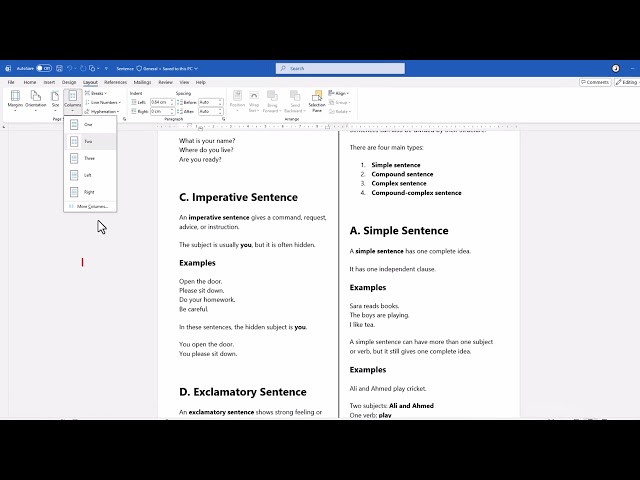Screen dimensions: 640x480
Task: Open the Line Numbers dropdown
Action: [103, 102]
